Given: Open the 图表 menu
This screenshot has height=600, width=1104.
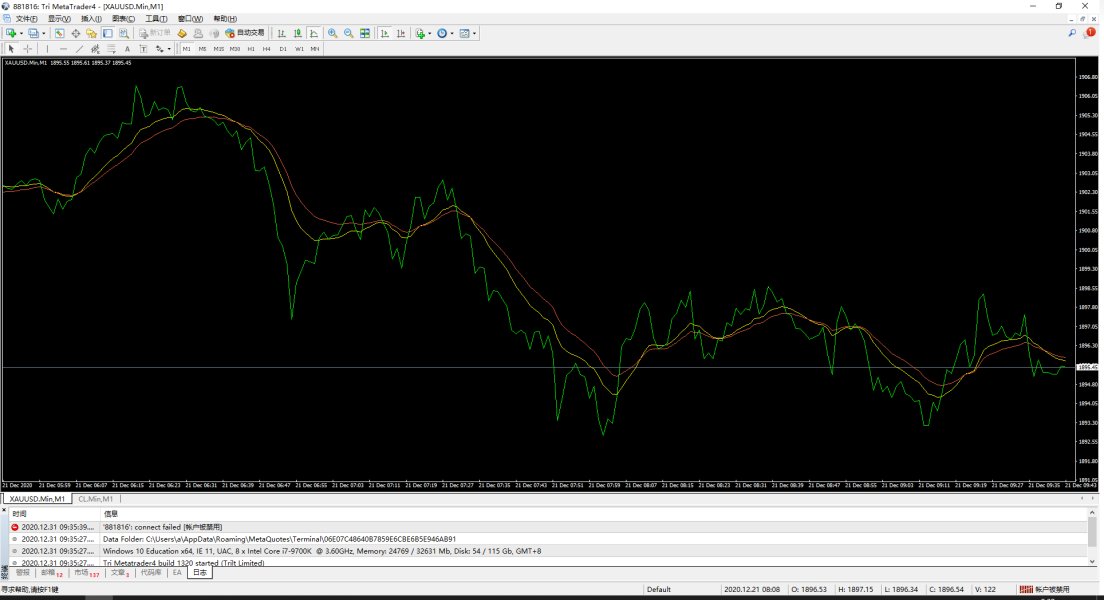Looking at the screenshot, I should tap(122, 19).
